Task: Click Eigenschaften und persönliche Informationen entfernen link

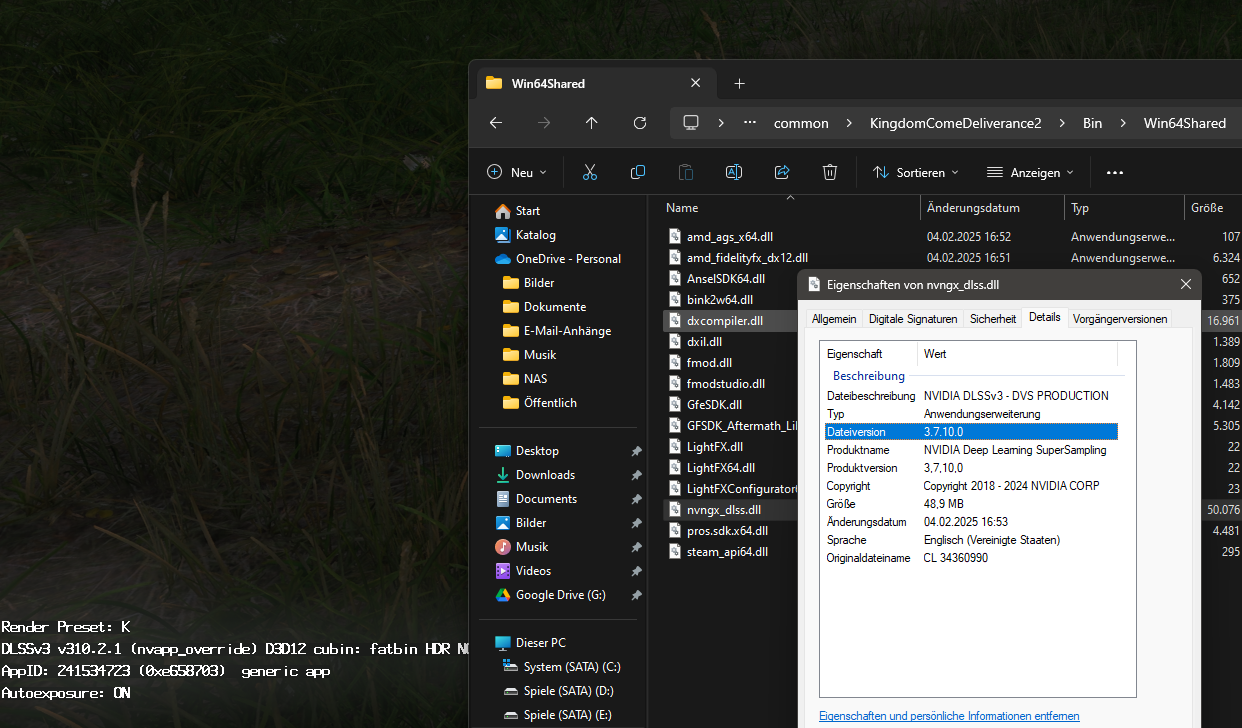Action: tap(949, 716)
